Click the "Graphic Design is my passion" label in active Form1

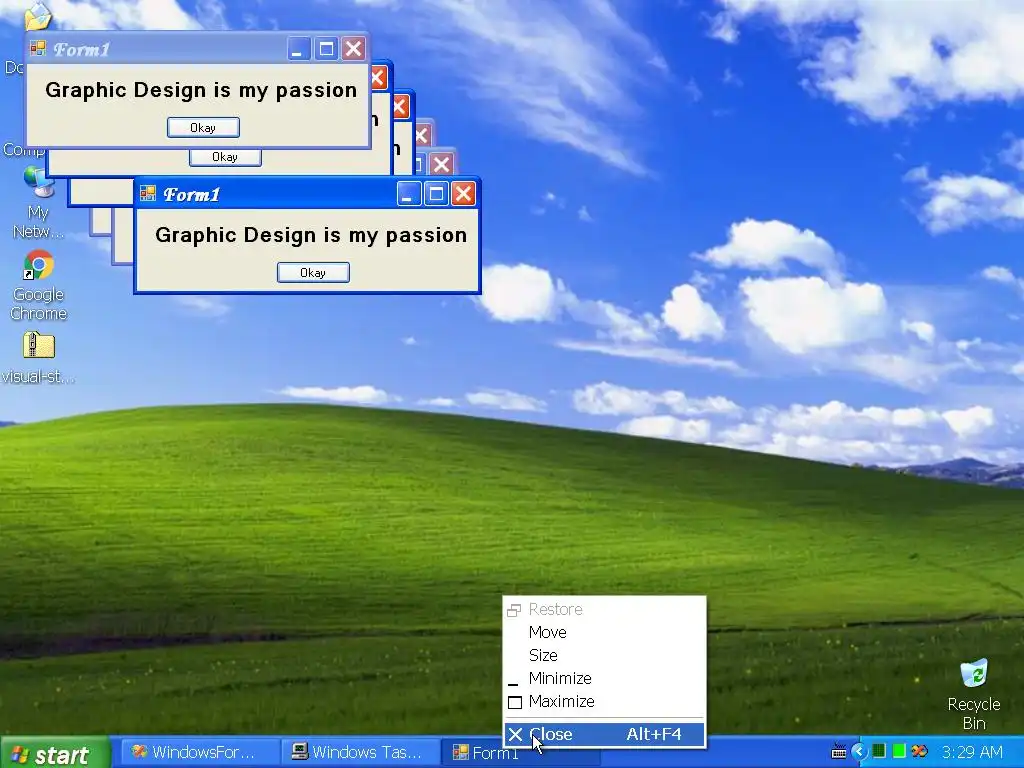point(311,235)
